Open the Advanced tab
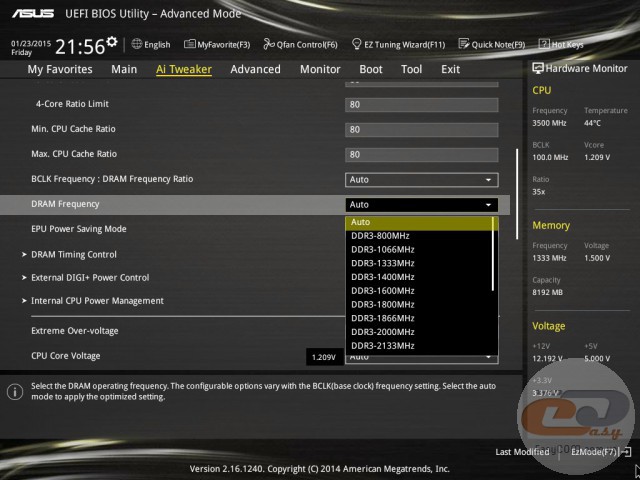640x480 pixels. click(x=256, y=69)
